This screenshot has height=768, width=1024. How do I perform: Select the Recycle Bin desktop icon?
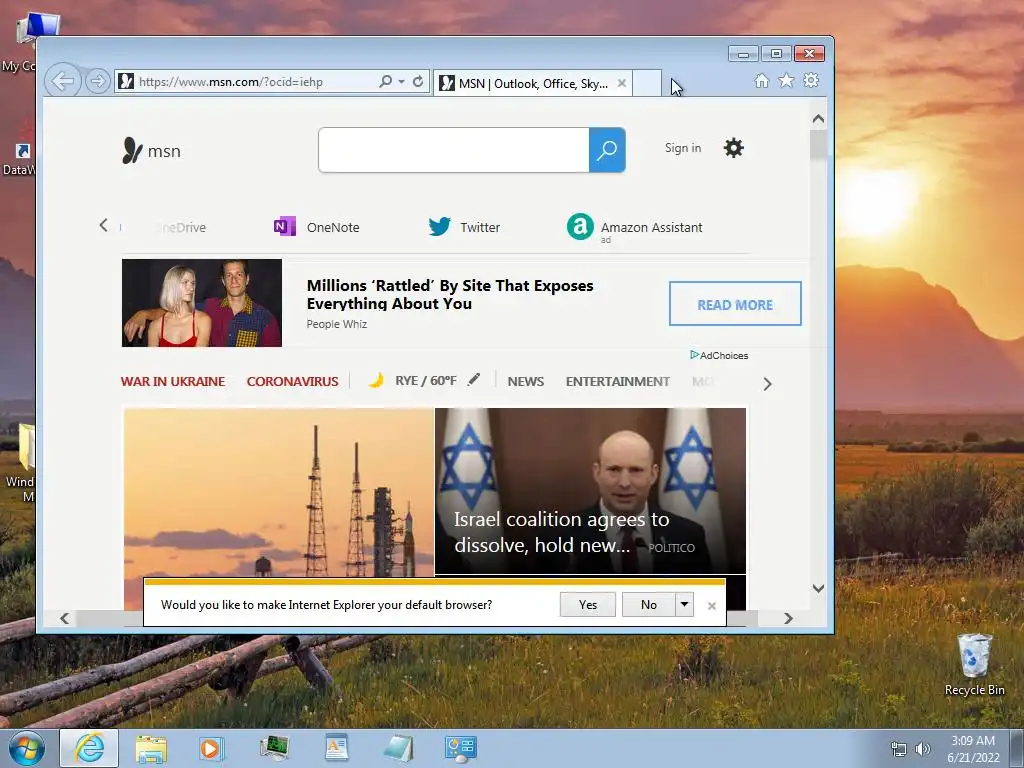974,664
